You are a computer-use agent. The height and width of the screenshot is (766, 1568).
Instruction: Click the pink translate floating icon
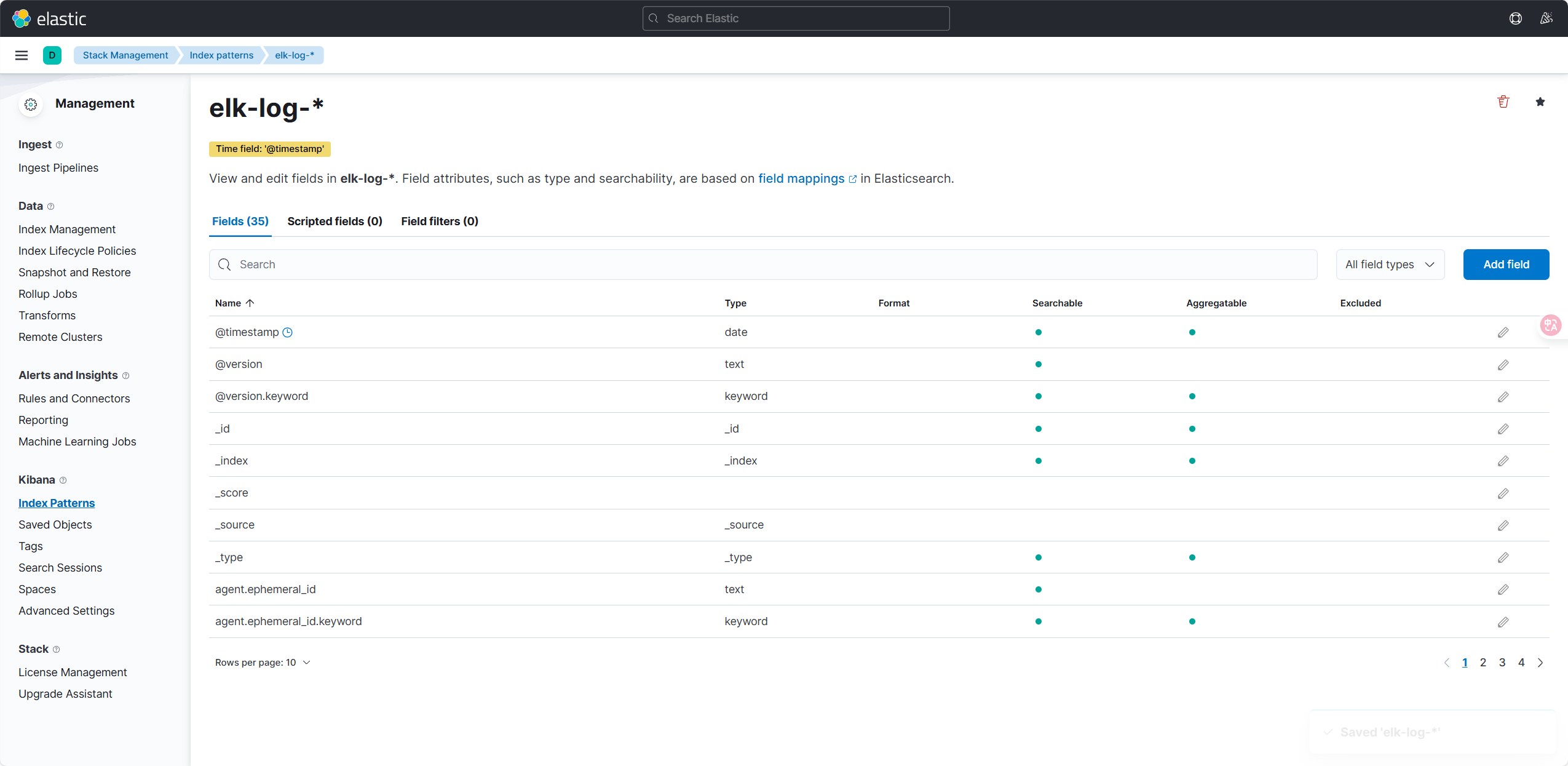pos(1551,325)
